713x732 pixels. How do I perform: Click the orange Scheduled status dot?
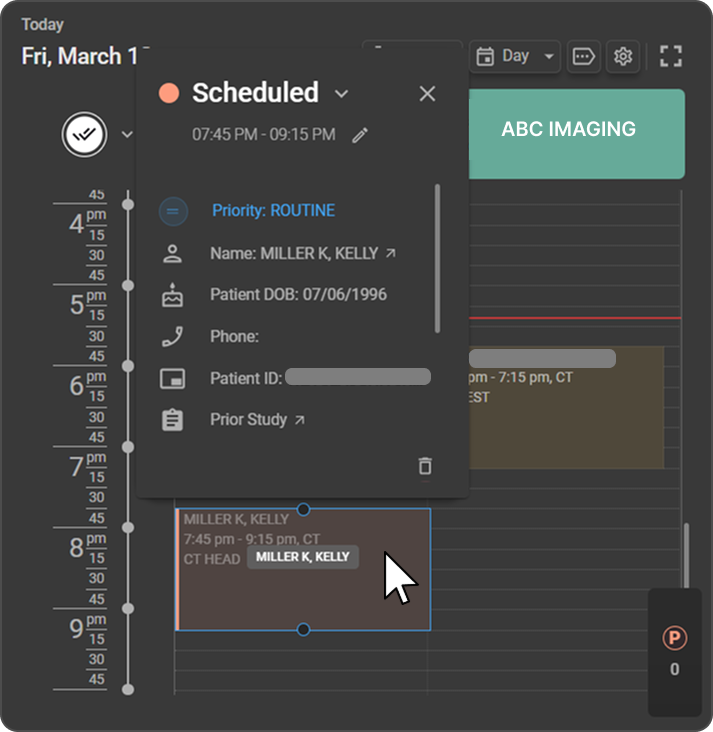pos(169,93)
